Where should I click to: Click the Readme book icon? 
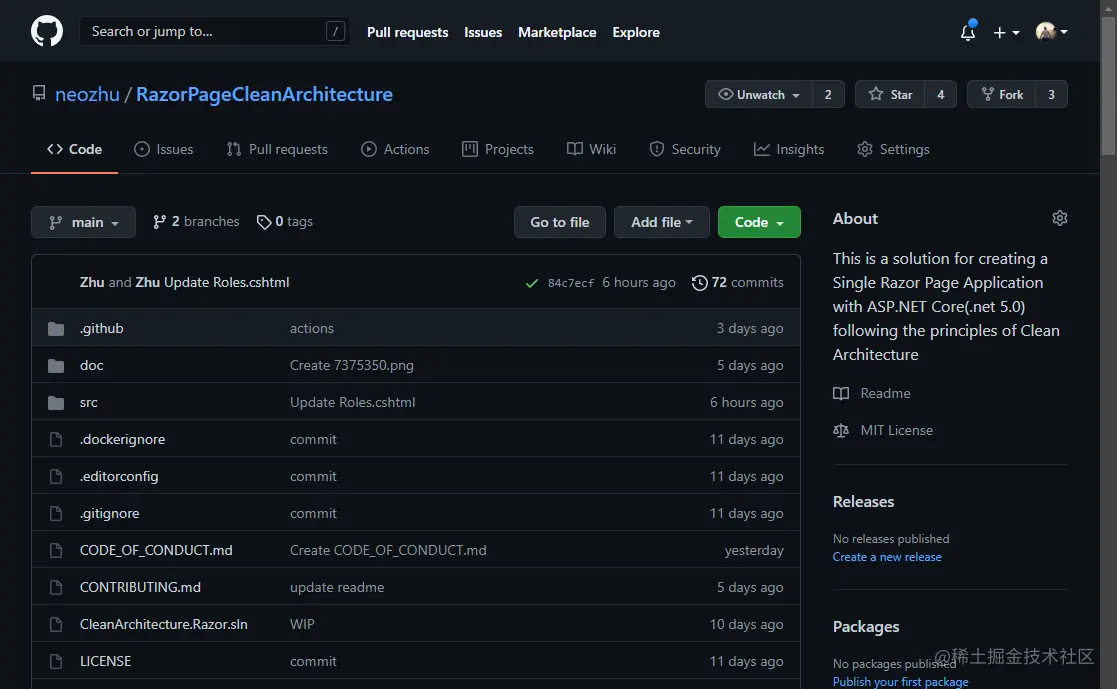pos(841,393)
